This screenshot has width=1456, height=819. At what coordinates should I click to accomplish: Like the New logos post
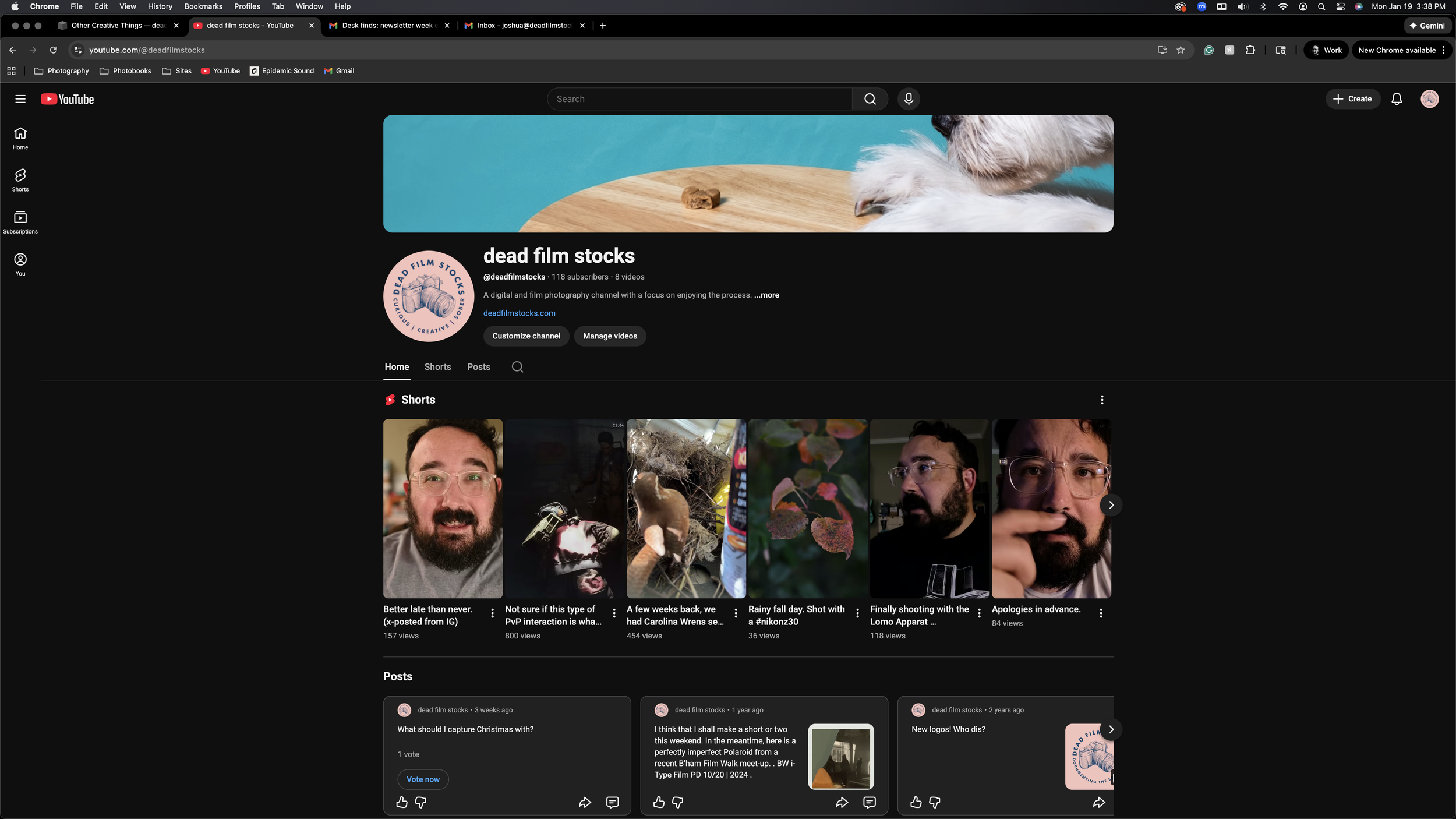(x=916, y=802)
